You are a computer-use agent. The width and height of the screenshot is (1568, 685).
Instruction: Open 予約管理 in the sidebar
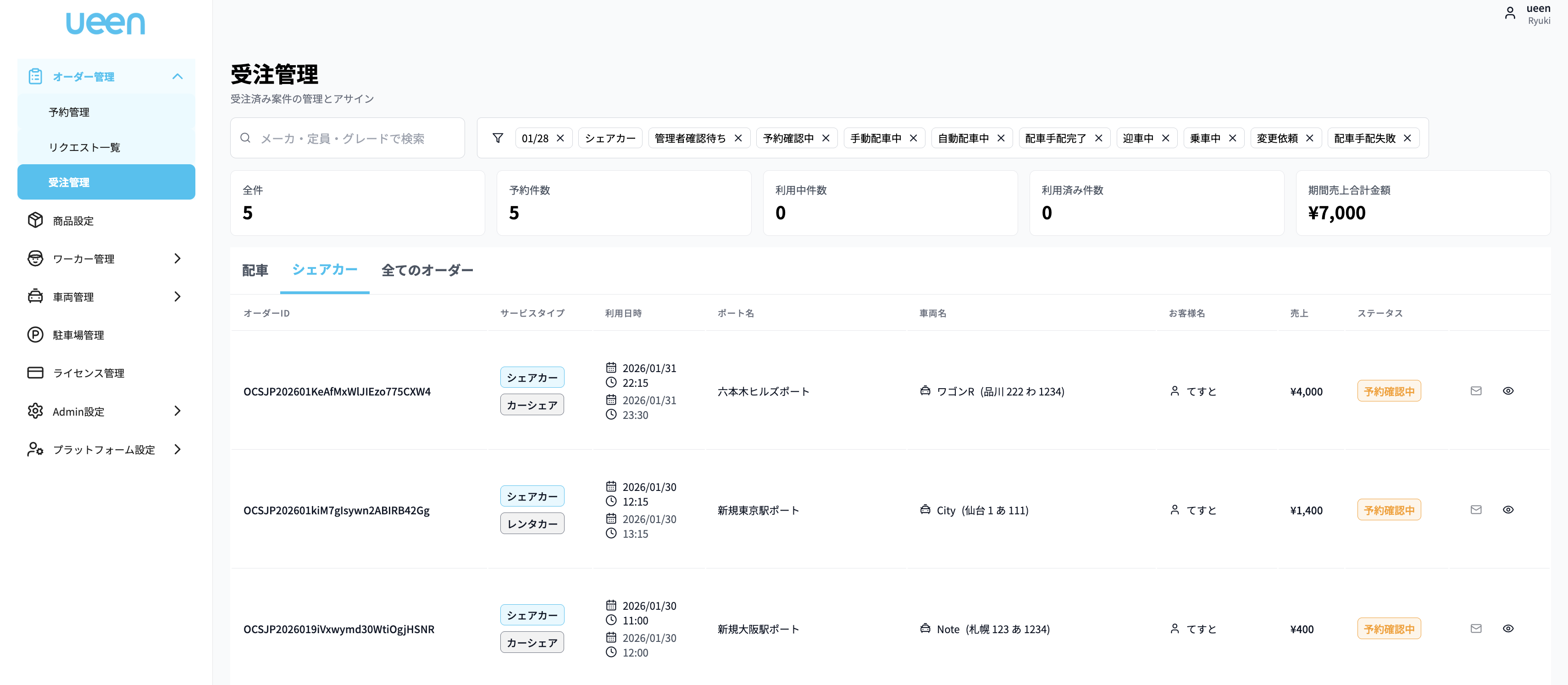point(69,112)
